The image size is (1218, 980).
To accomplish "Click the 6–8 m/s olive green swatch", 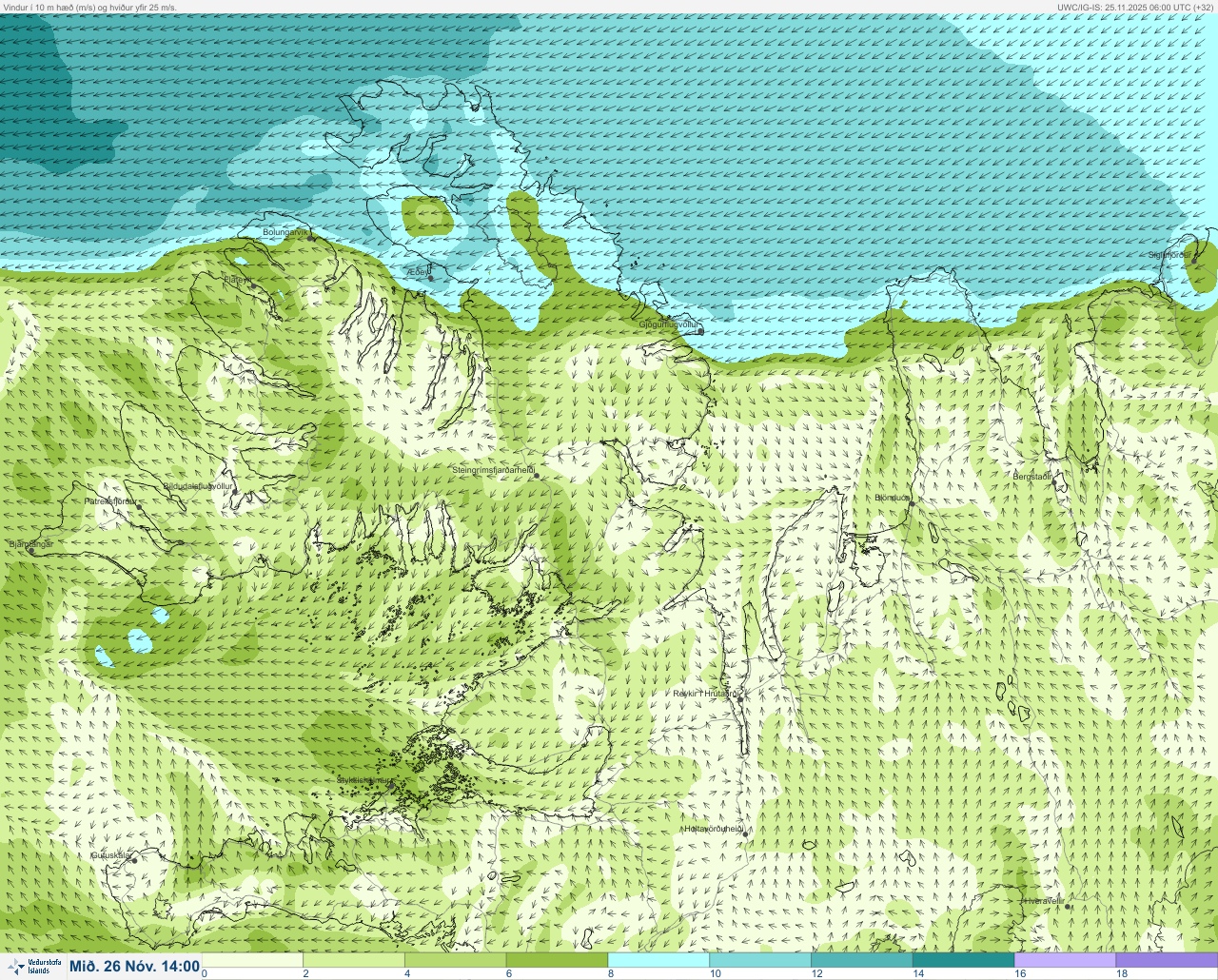I will point(558,960).
